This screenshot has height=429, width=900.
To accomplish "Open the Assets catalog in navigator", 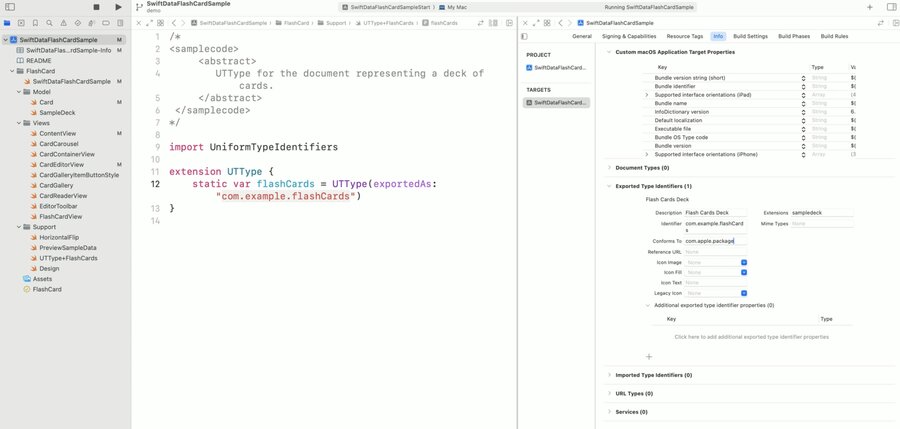I will [42, 279].
